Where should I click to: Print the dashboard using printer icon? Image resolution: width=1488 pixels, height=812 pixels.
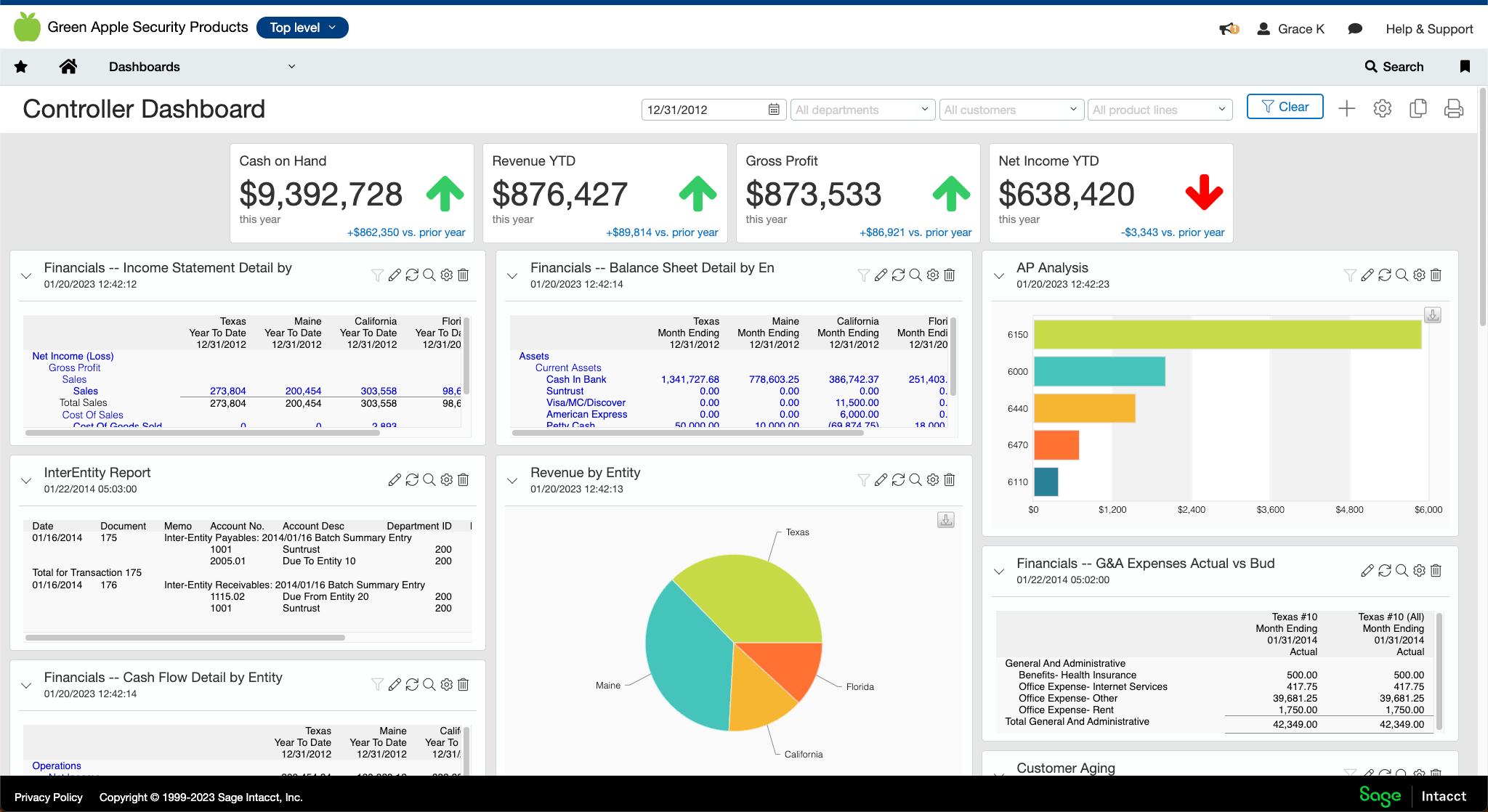1454,109
